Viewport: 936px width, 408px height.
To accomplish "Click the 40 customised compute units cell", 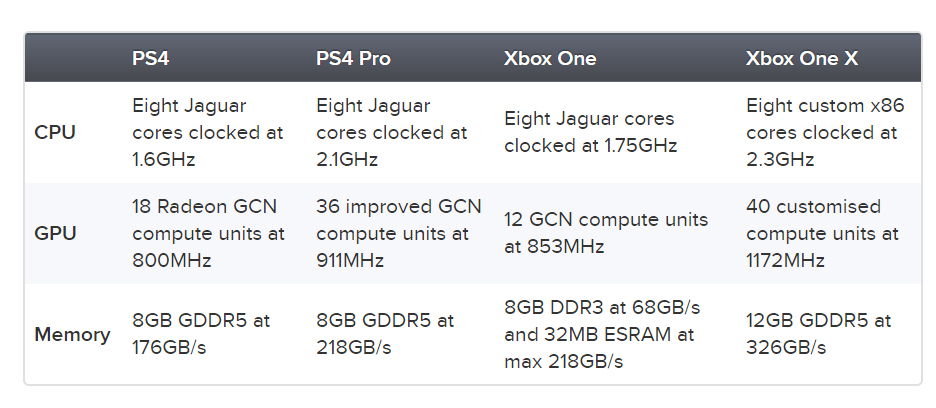I will (822, 234).
